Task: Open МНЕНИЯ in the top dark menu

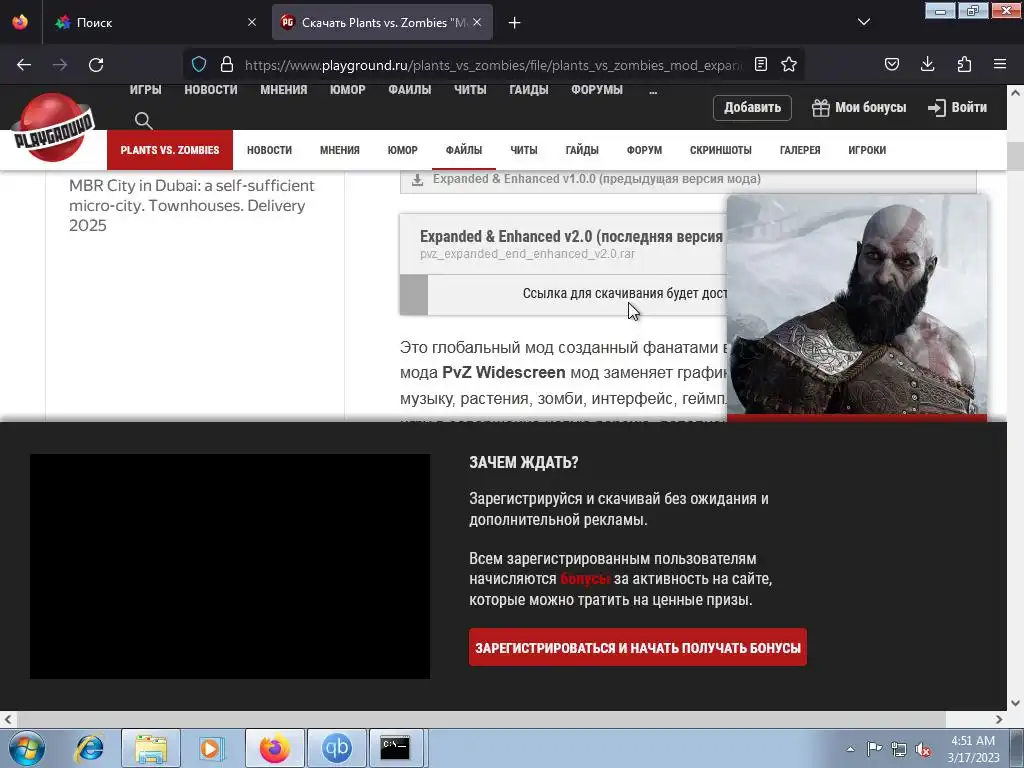Action: pos(283,90)
